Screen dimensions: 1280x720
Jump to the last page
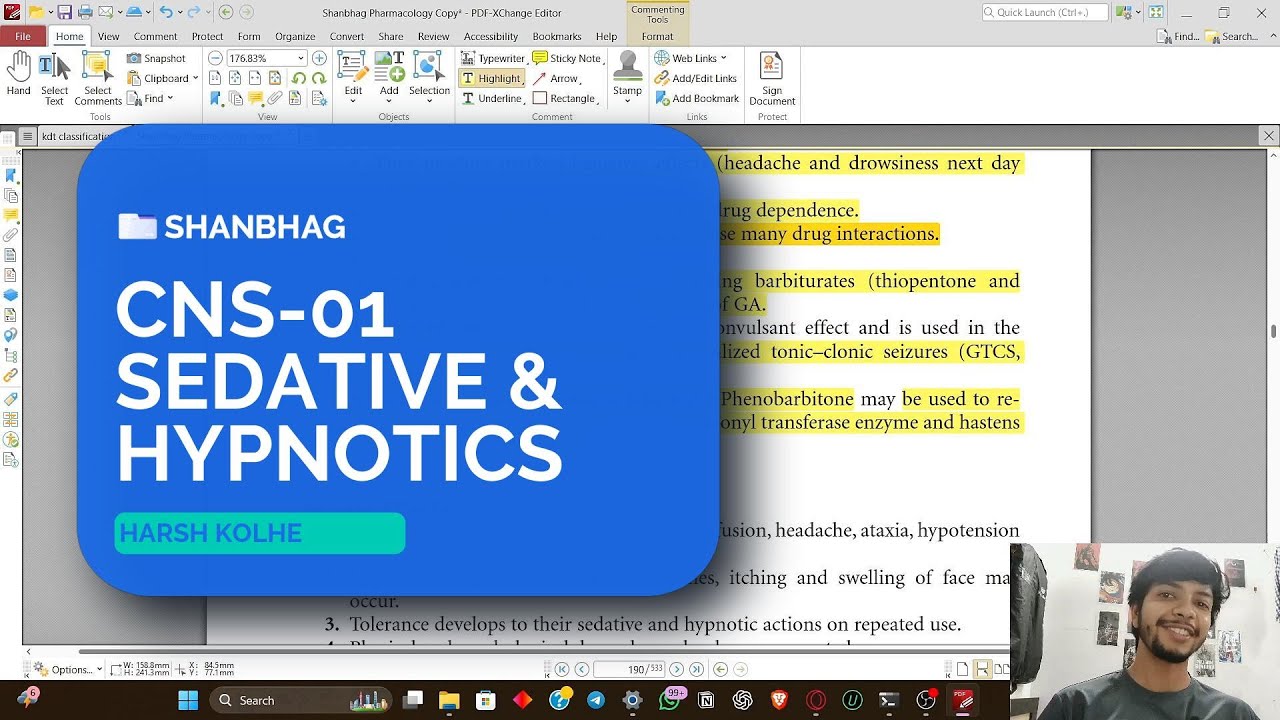(x=696, y=669)
